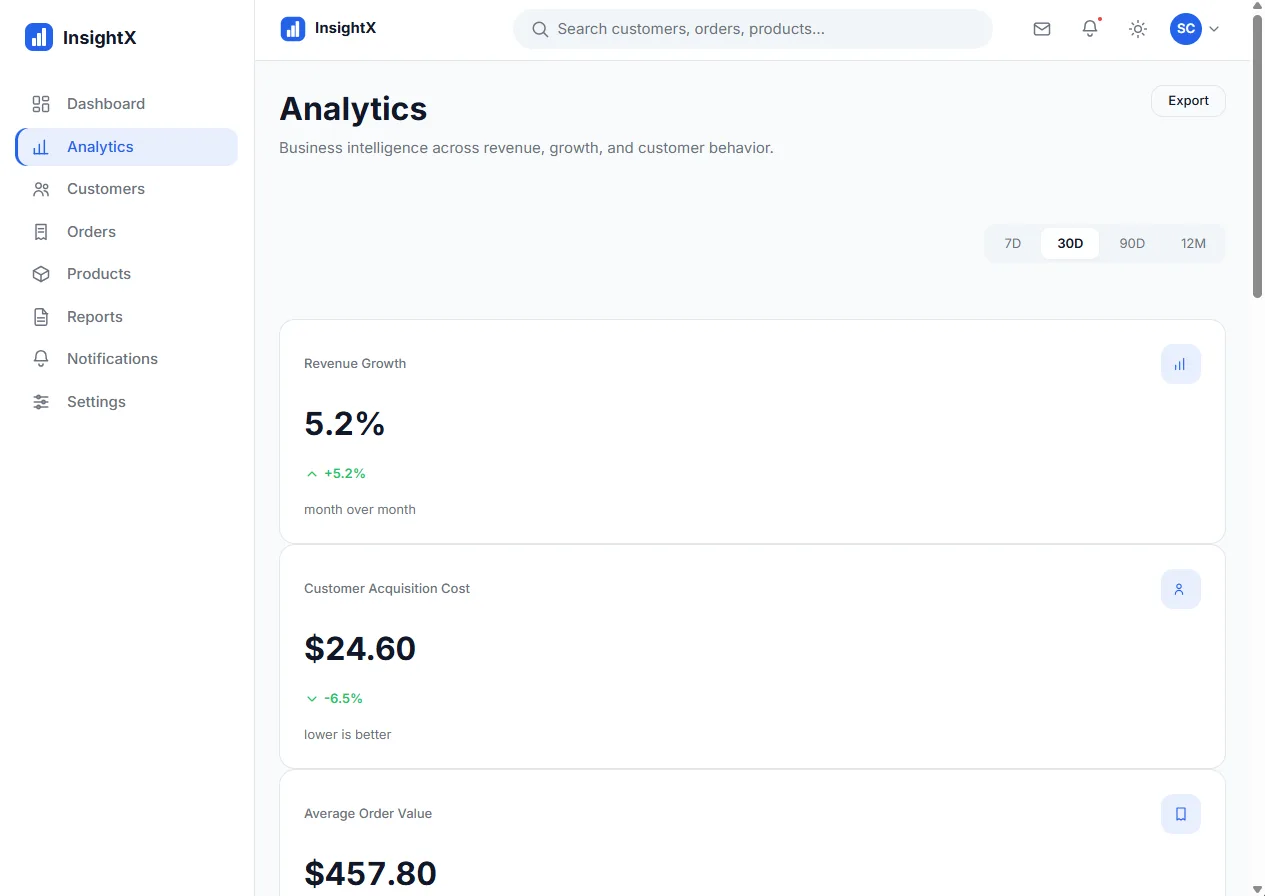Click the Products box icon
Viewport: 1265px width, 896px height.
pos(41,274)
